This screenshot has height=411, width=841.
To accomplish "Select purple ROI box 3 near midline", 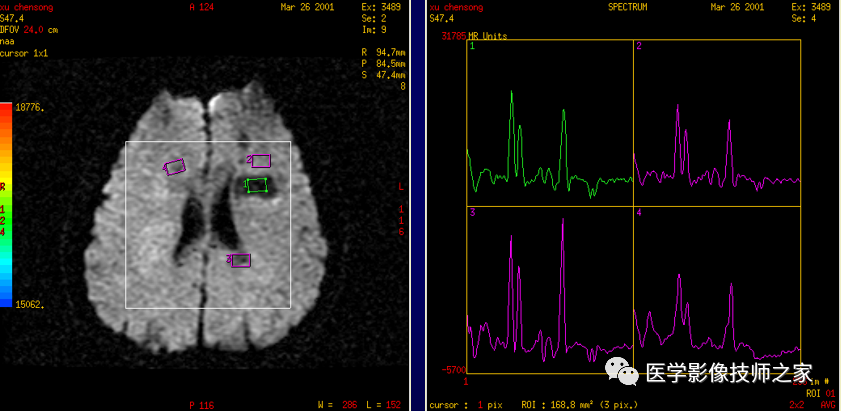I will click(x=241, y=260).
